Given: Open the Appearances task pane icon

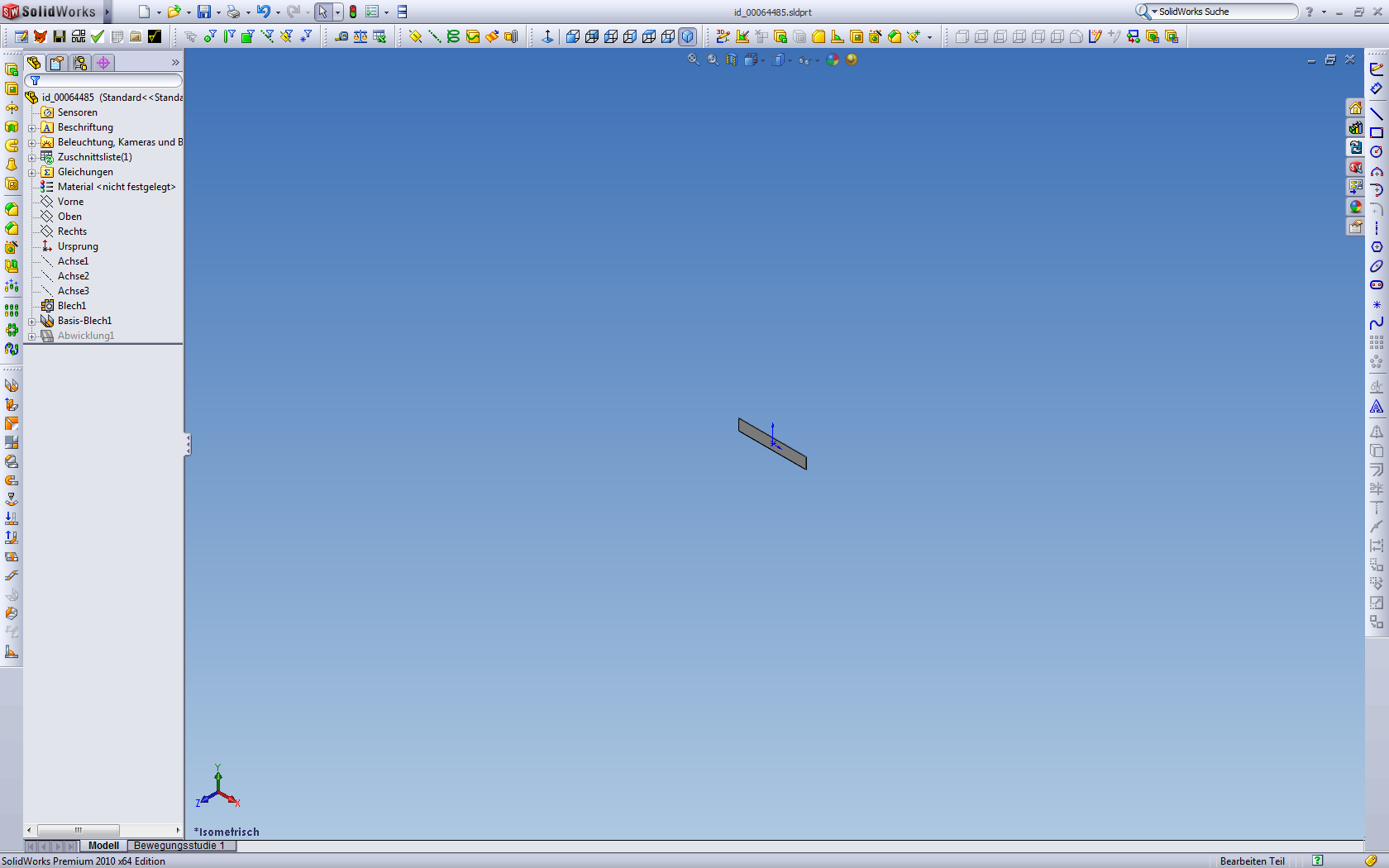Looking at the screenshot, I should point(1356,207).
